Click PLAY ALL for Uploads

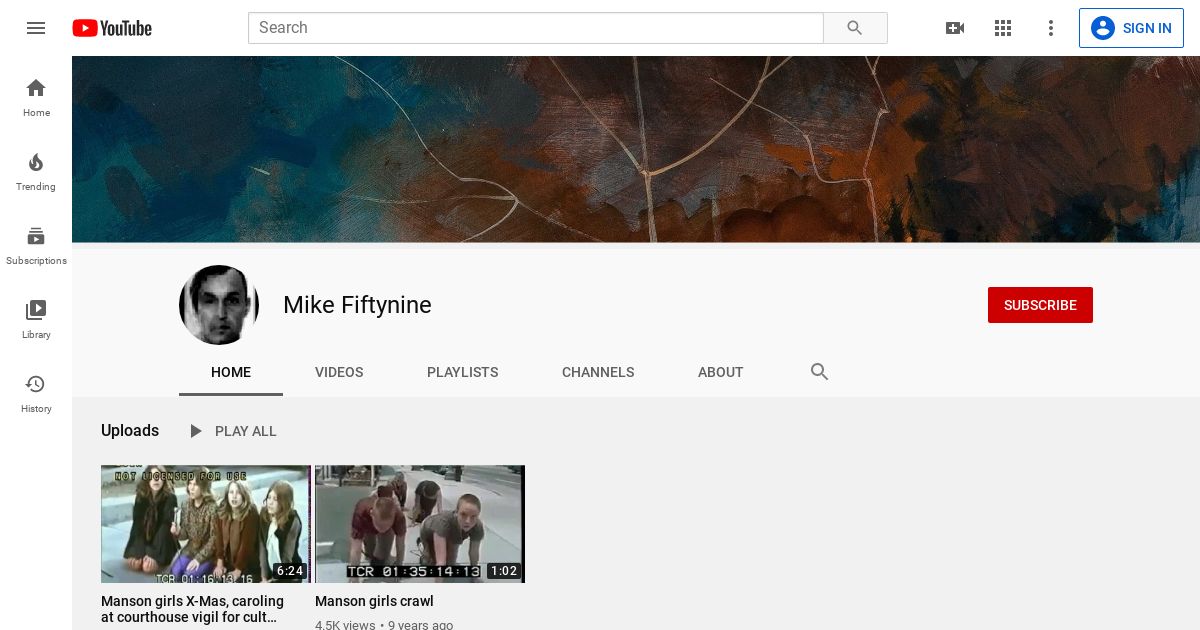point(232,431)
